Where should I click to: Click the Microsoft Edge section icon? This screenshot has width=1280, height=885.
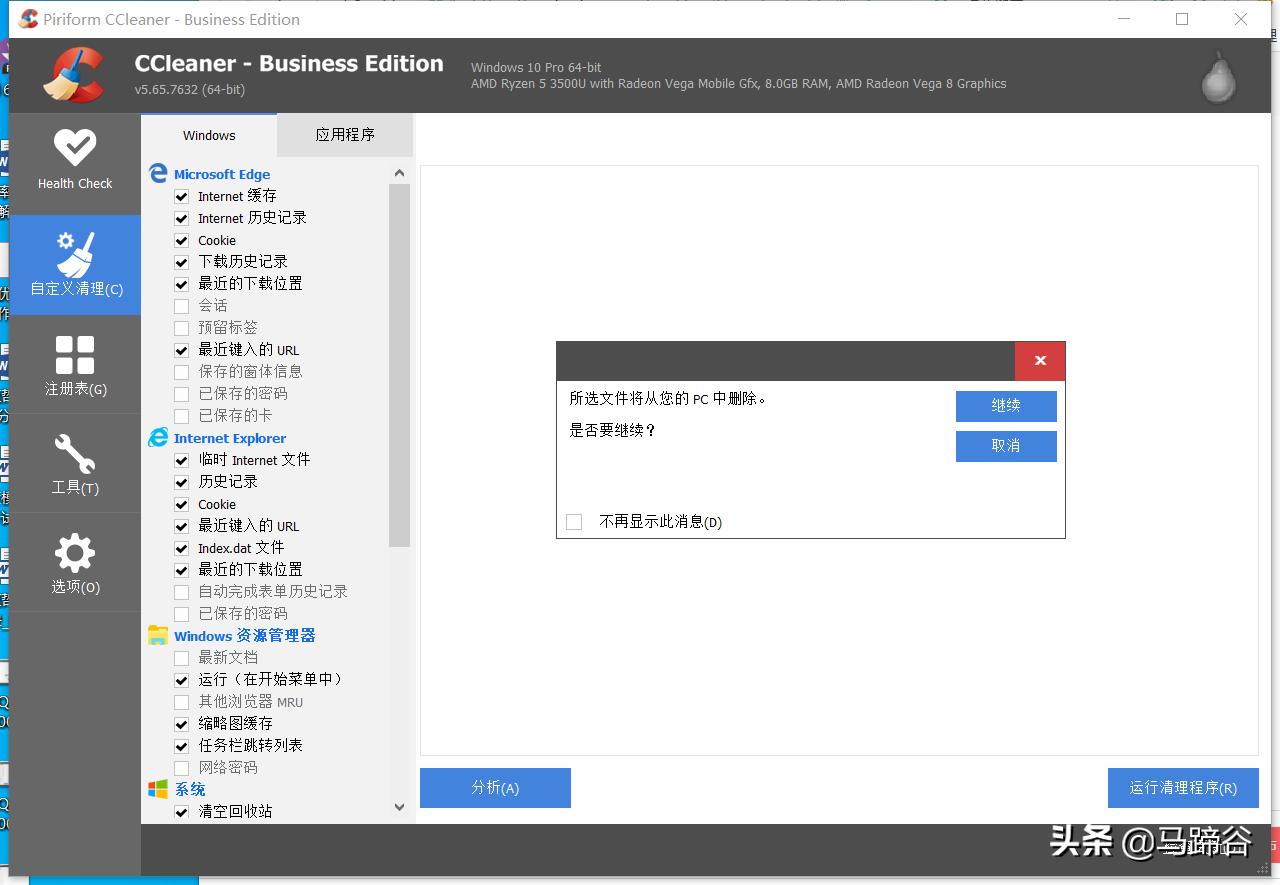click(x=158, y=174)
